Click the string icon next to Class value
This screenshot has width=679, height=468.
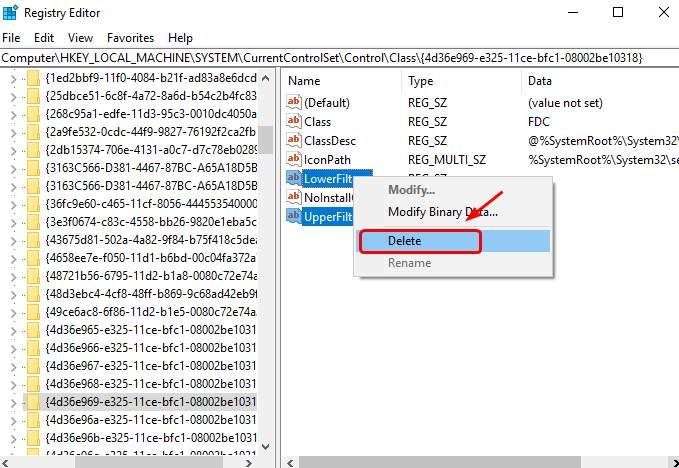tap(294, 121)
